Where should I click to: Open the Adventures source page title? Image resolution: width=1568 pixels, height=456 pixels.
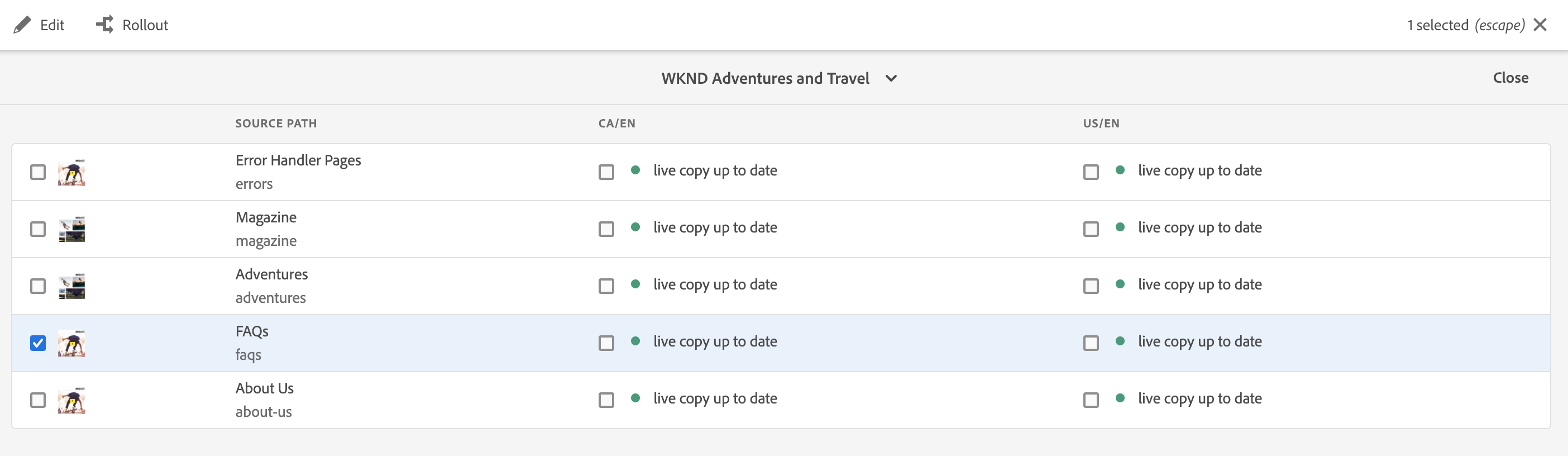[271, 274]
